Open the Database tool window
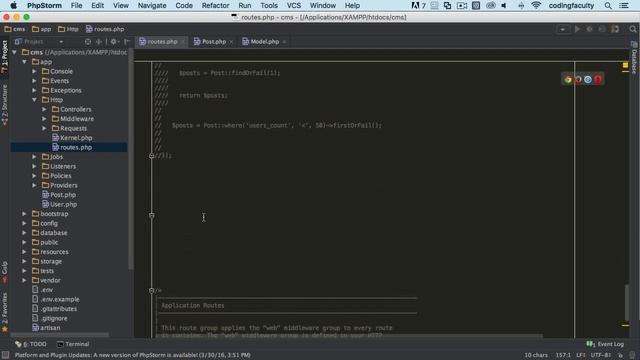Screen dimensions: 640x360 (634, 58)
